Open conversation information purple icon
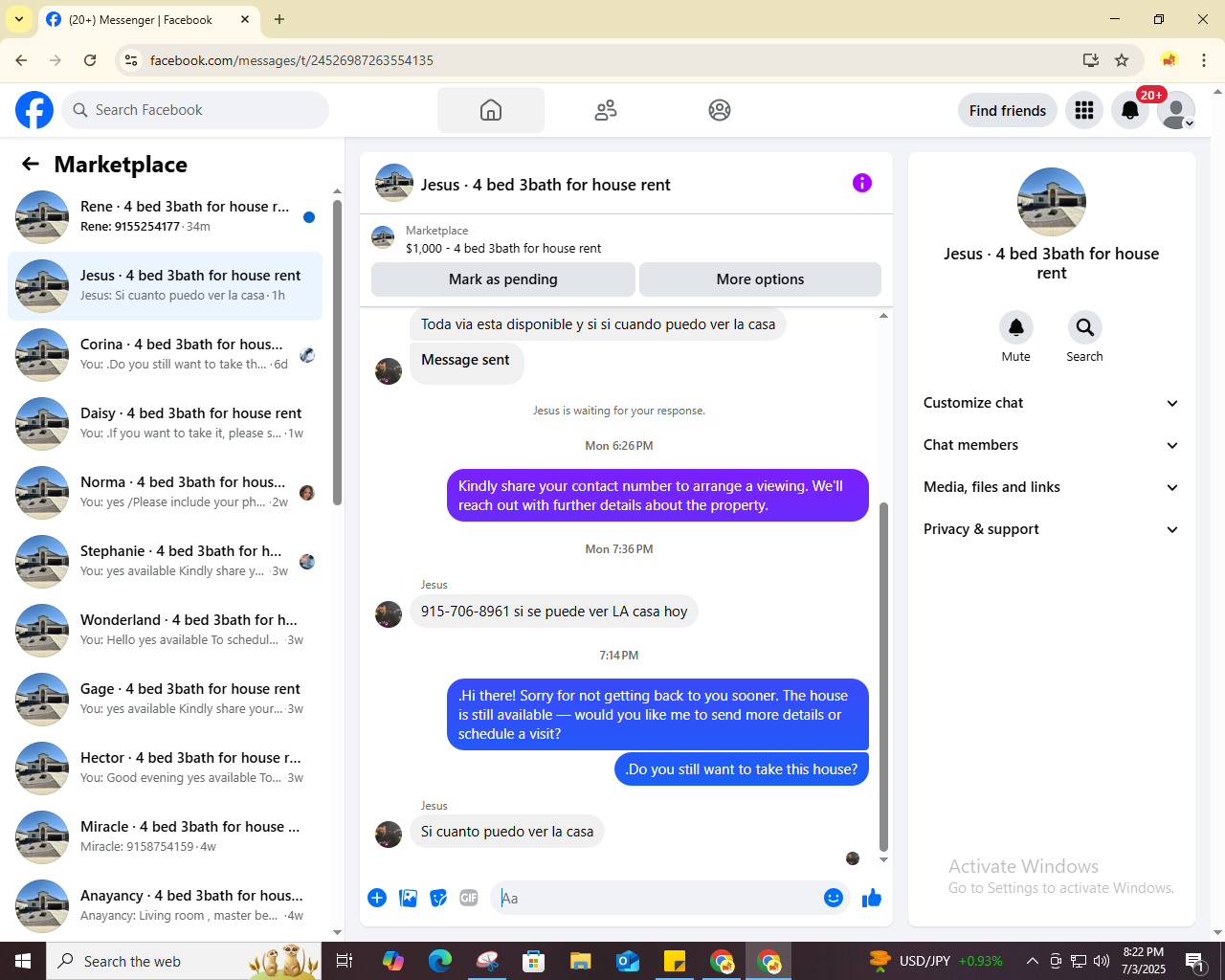The height and width of the screenshot is (980, 1225). pos(862,183)
